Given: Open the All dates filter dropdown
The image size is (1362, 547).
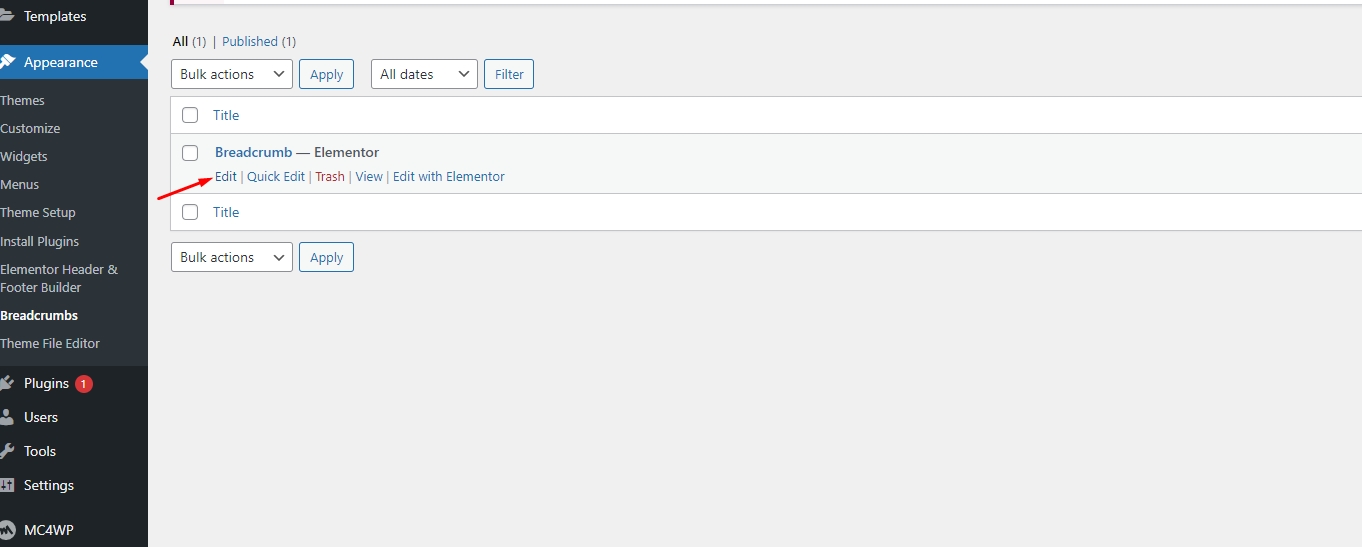Looking at the screenshot, I should pyautogui.click(x=424, y=74).
